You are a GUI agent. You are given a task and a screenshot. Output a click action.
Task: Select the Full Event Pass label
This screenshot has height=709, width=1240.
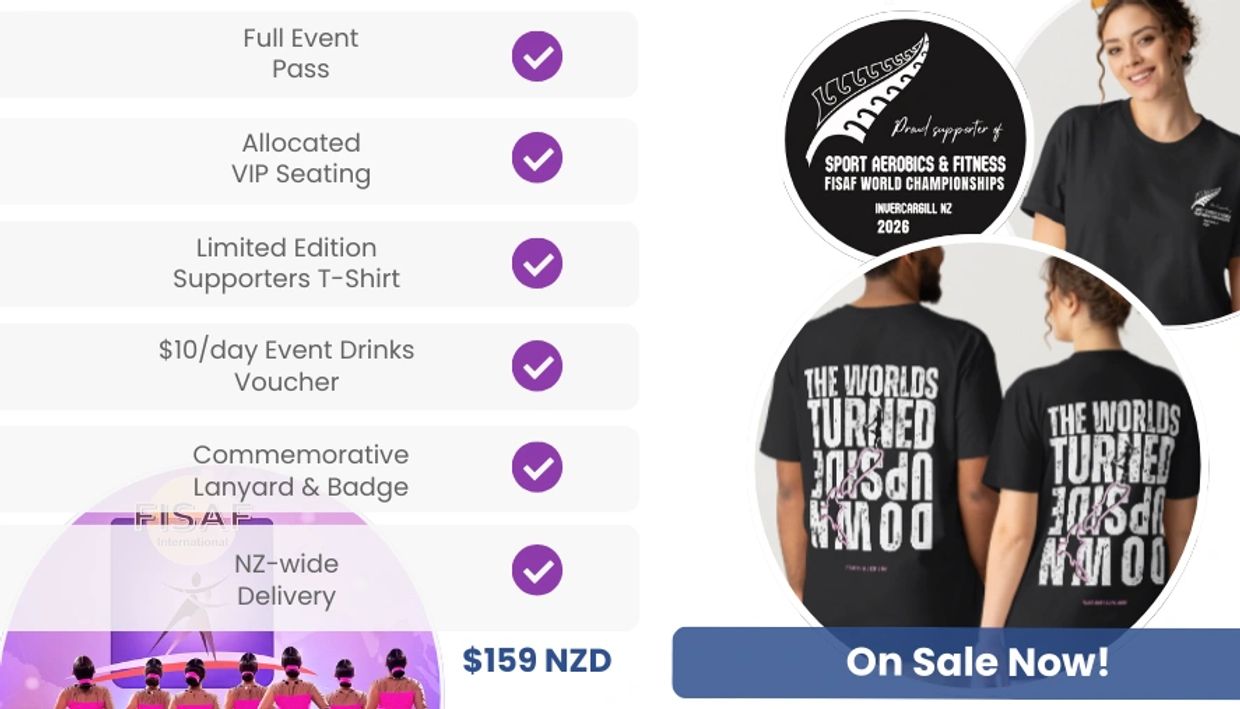300,54
